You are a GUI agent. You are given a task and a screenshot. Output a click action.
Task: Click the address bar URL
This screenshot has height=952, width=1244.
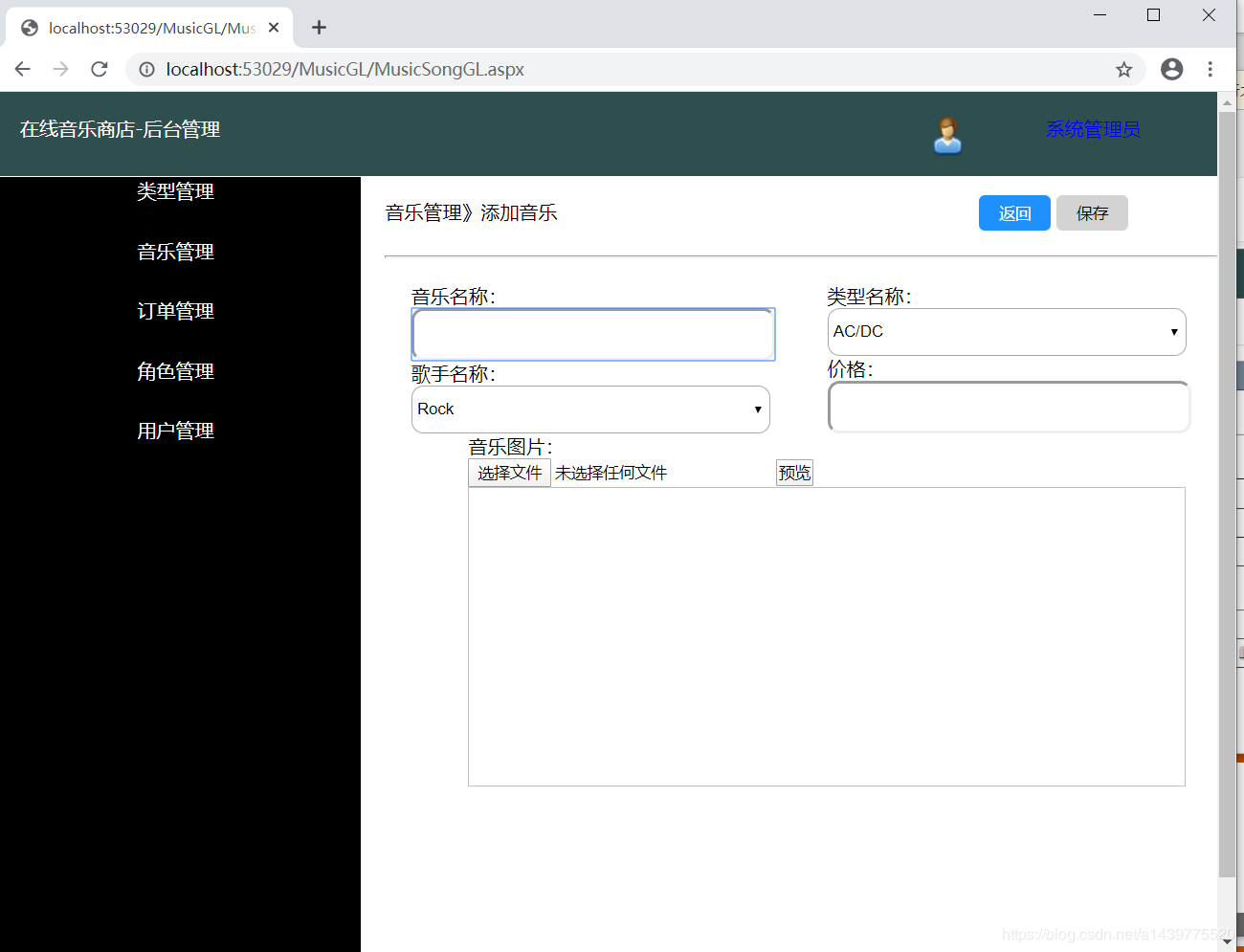344,69
